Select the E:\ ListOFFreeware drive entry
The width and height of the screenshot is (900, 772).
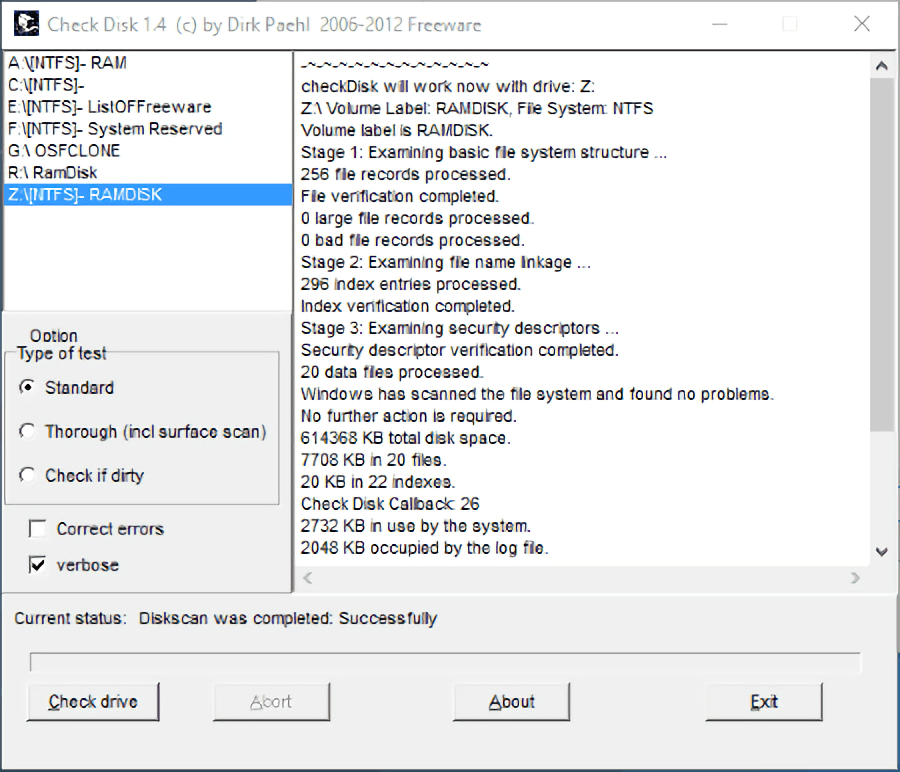pos(110,106)
